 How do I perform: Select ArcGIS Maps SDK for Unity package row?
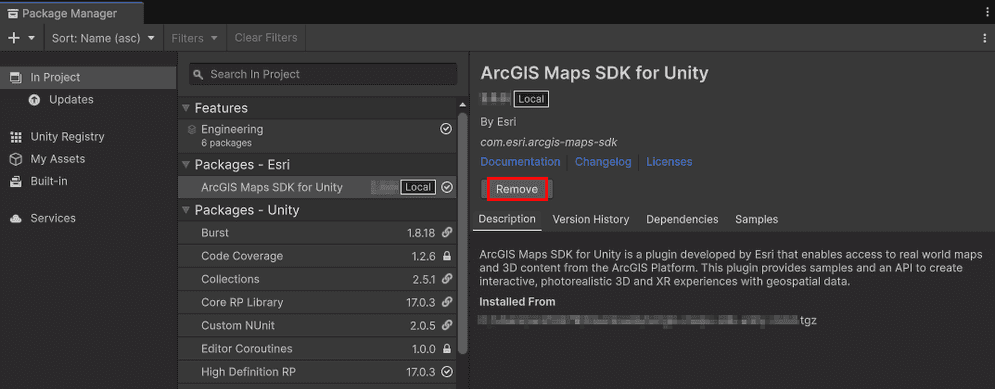[317, 187]
